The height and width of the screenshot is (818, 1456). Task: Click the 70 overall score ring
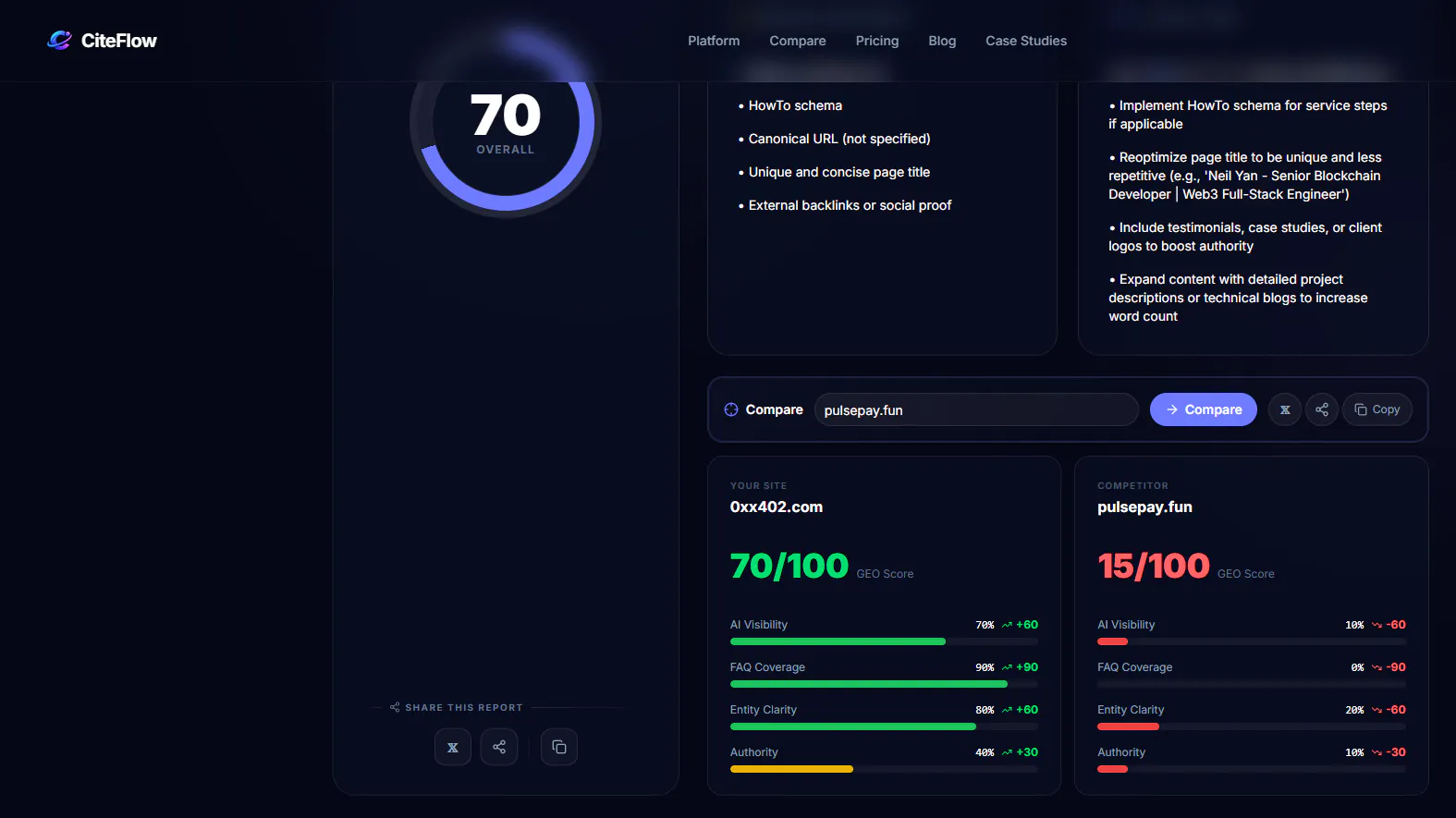tap(506, 123)
